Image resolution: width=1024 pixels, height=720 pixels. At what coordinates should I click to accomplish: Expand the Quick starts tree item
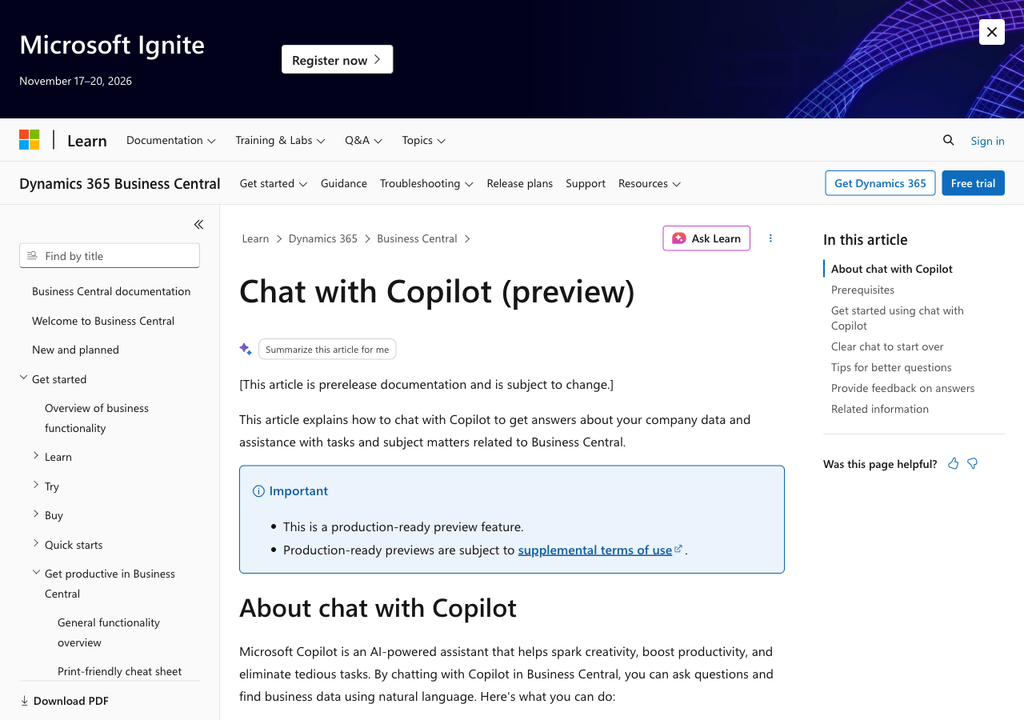tap(36, 544)
